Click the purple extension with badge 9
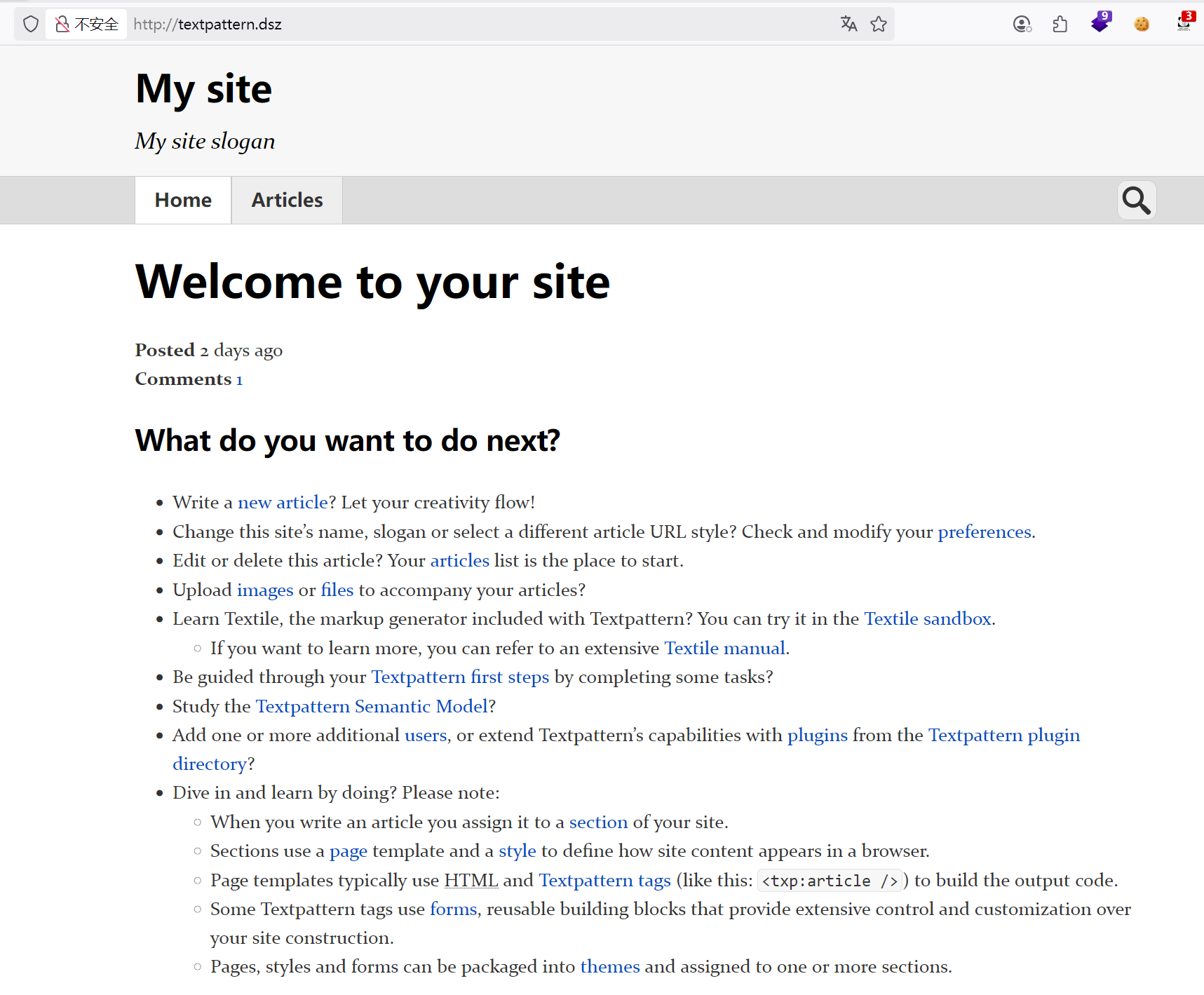 (1100, 23)
